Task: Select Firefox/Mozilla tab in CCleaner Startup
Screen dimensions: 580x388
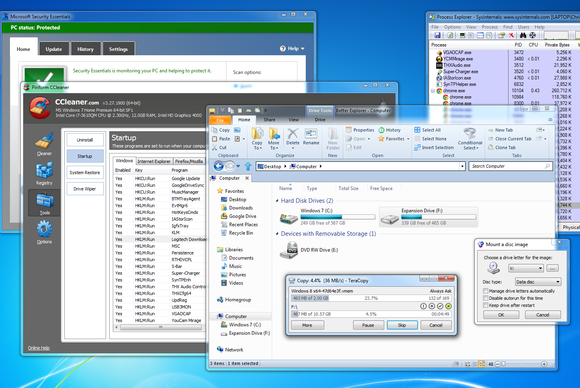Action: pos(189,161)
